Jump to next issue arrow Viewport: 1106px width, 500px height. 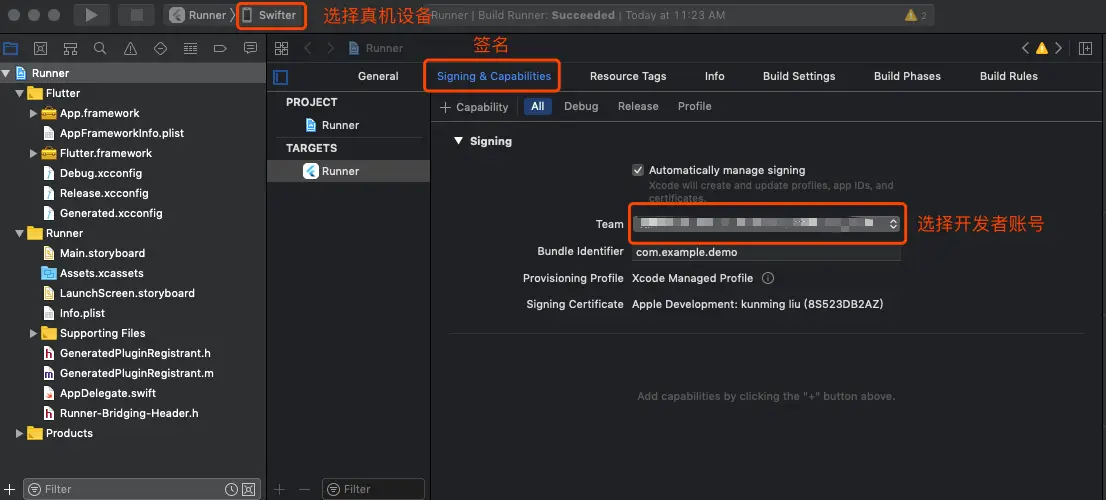(1058, 48)
